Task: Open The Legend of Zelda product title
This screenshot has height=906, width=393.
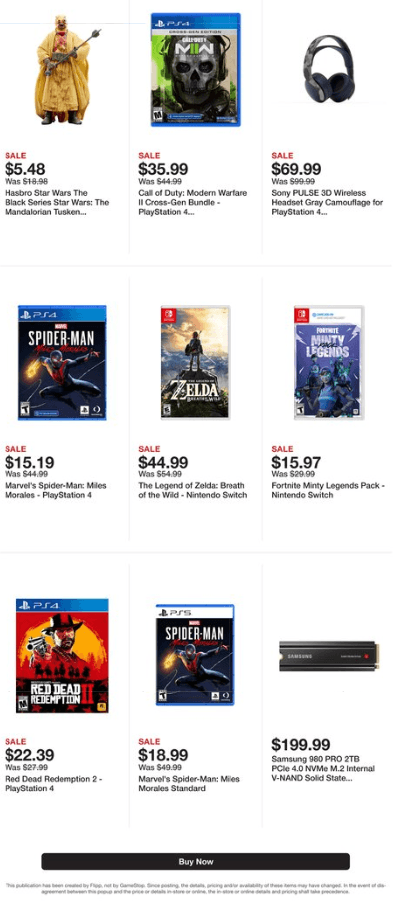Action: click(192, 490)
